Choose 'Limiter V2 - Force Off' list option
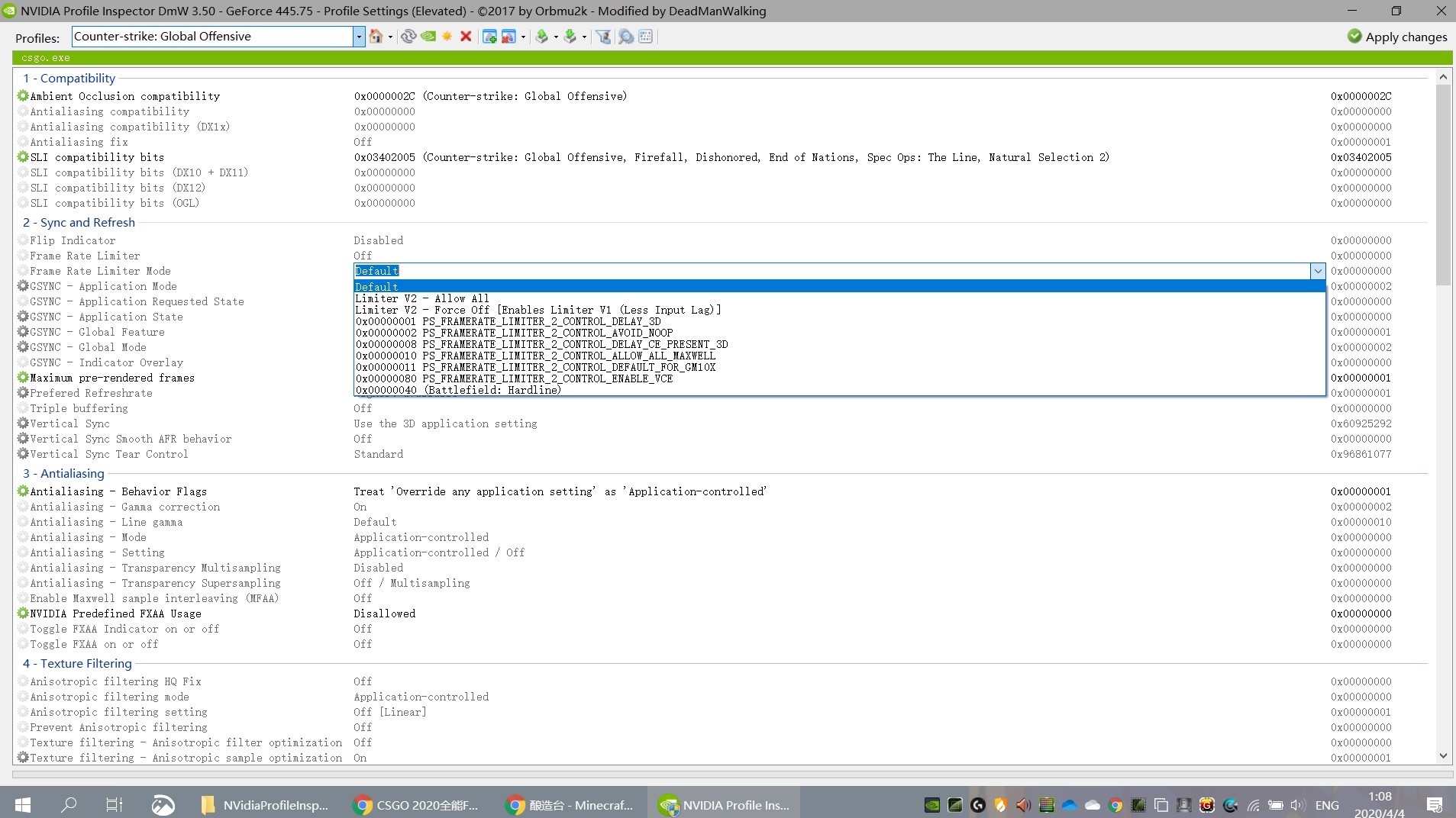Image resolution: width=1456 pixels, height=818 pixels. click(538, 310)
